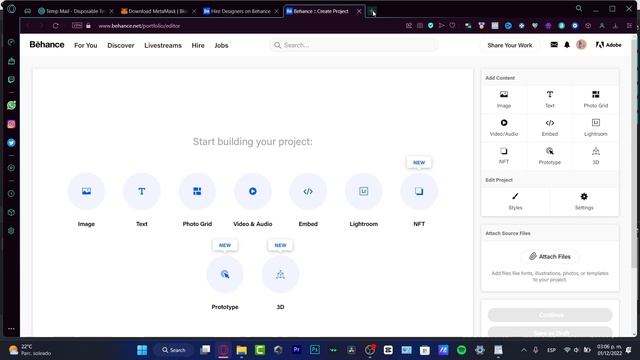Viewport: 640px width, 360px height.
Task: Add Embed from the sidebar panel
Action: (550, 127)
